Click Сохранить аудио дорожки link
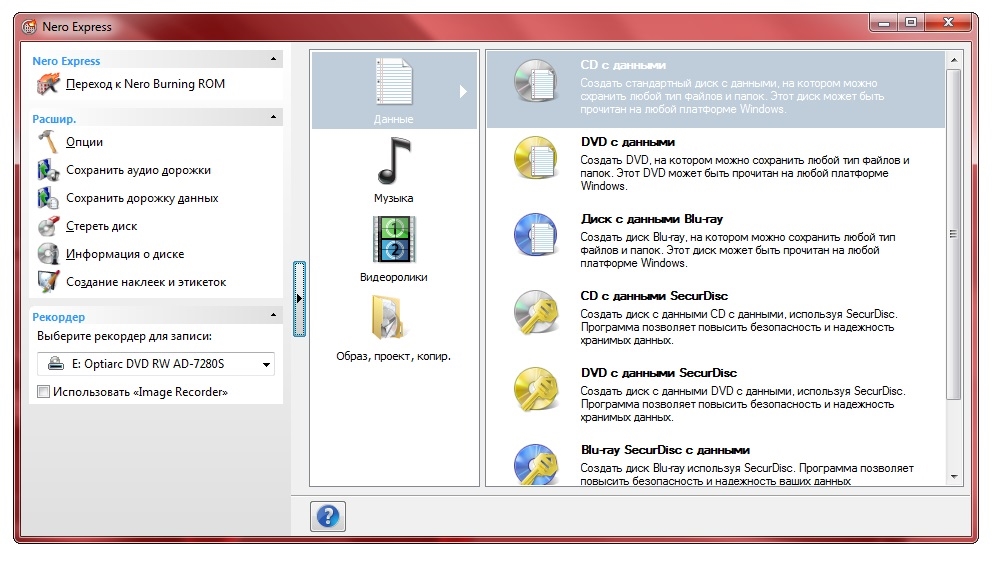Viewport: 996px width, 563px height. (x=138, y=170)
